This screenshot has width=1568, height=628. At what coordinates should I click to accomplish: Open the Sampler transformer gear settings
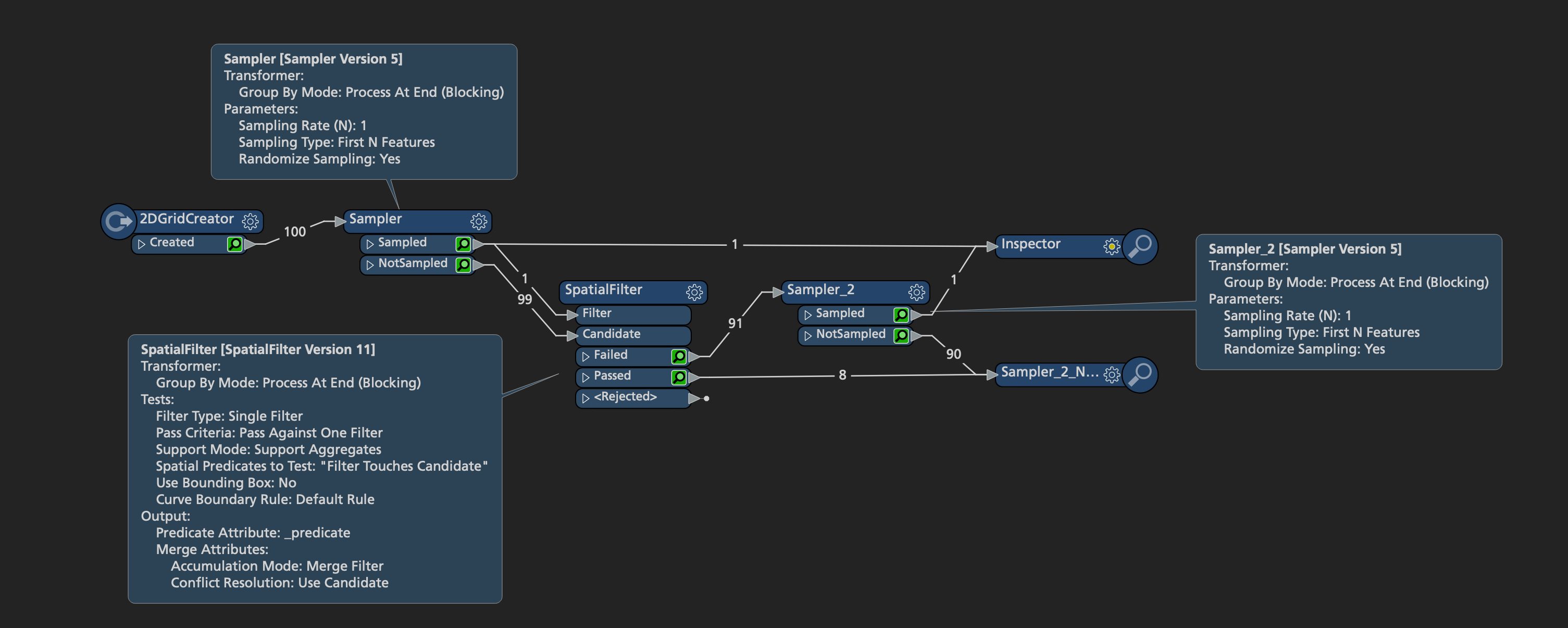point(479,221)
